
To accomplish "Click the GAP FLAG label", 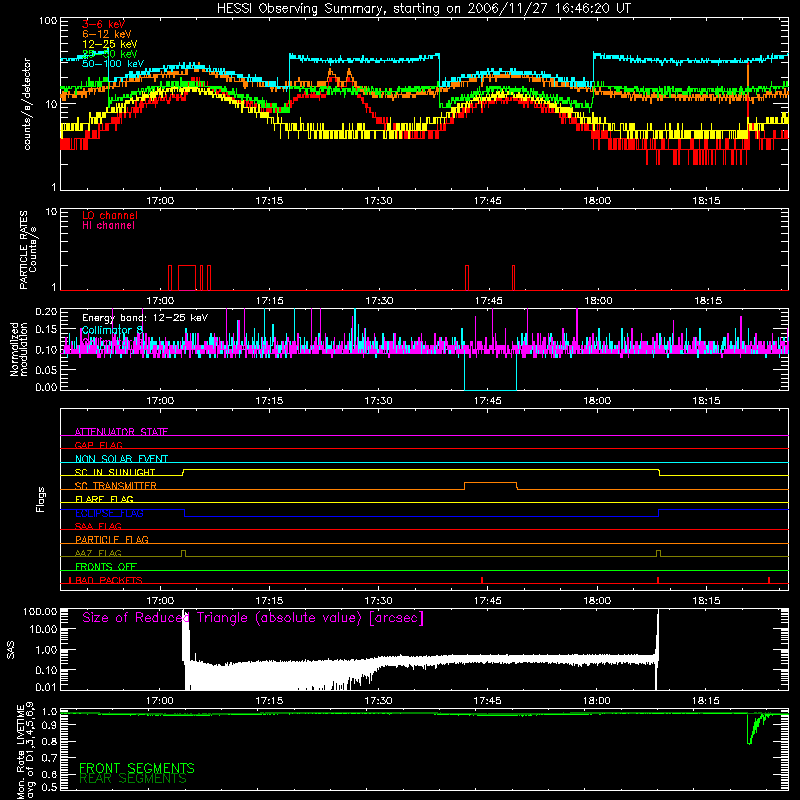I will pyautogui.click(x=98, y=445).
